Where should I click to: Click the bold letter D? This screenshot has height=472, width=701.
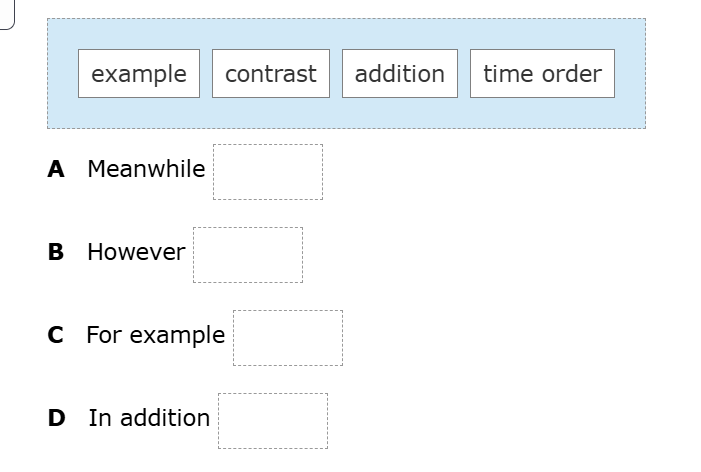pos(56,418)
